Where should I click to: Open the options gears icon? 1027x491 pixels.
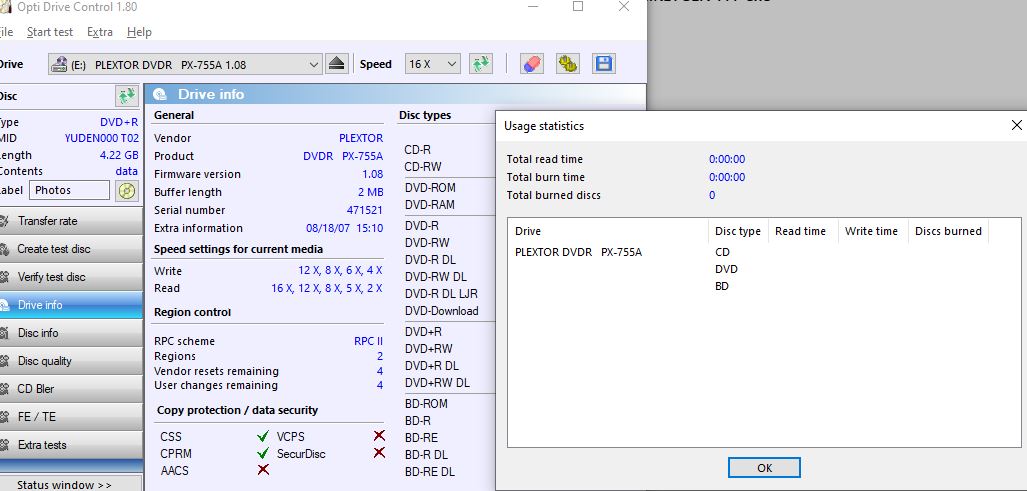click(x=568, y=64)
